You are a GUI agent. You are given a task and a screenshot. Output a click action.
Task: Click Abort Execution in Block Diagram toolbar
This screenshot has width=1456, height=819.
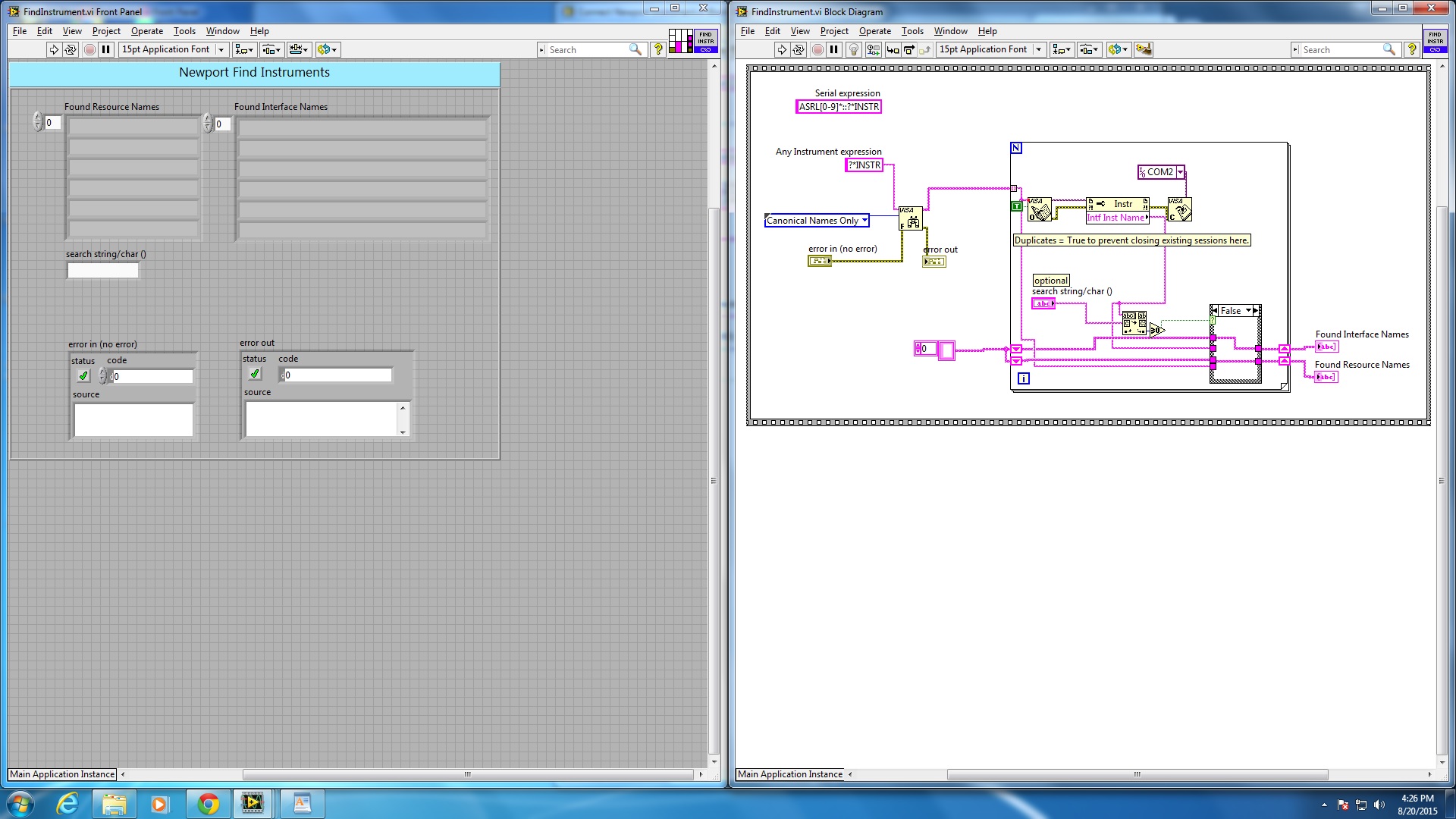817,49
